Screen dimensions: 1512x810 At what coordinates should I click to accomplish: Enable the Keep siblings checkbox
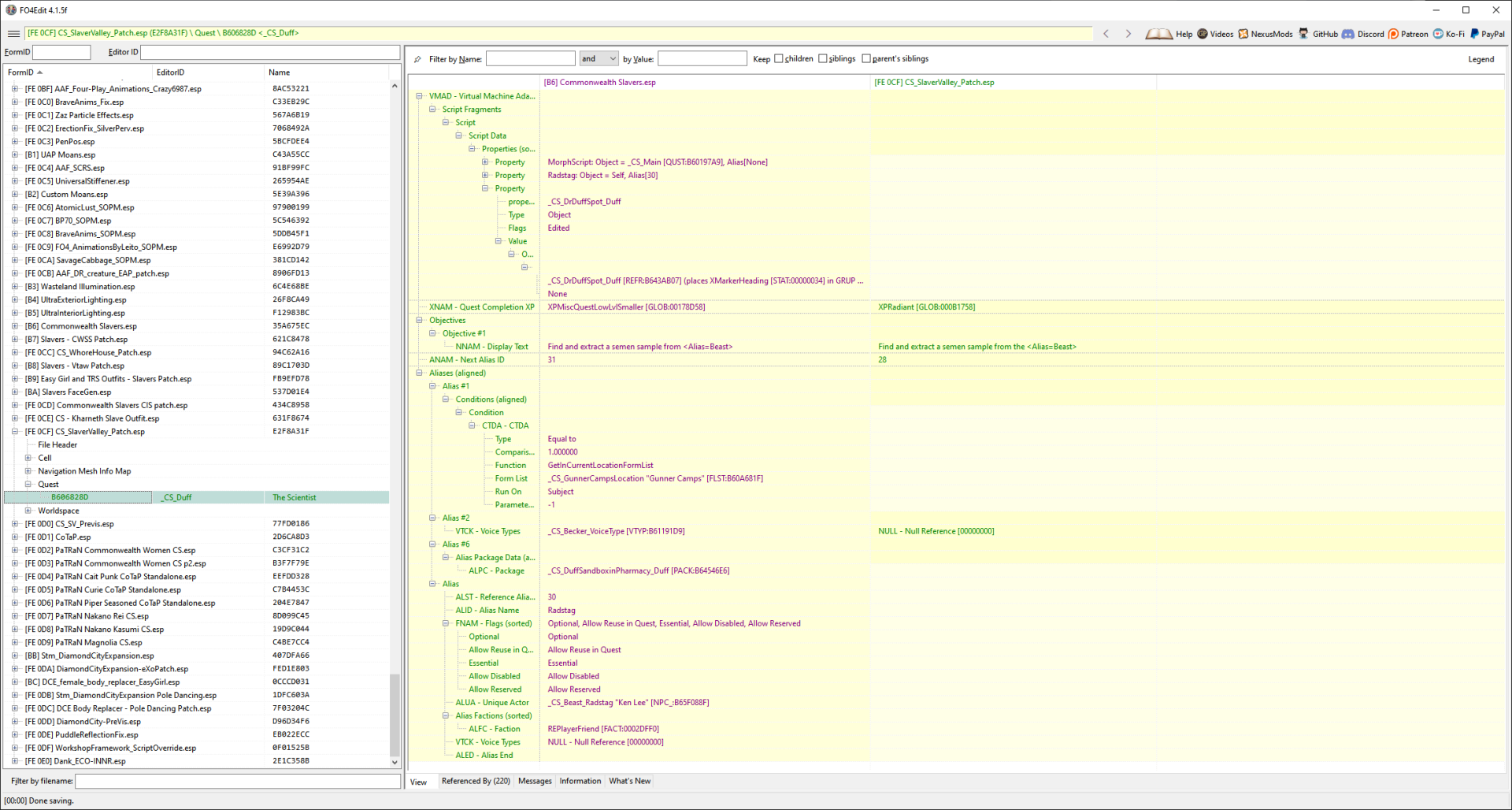click(823, 59)
